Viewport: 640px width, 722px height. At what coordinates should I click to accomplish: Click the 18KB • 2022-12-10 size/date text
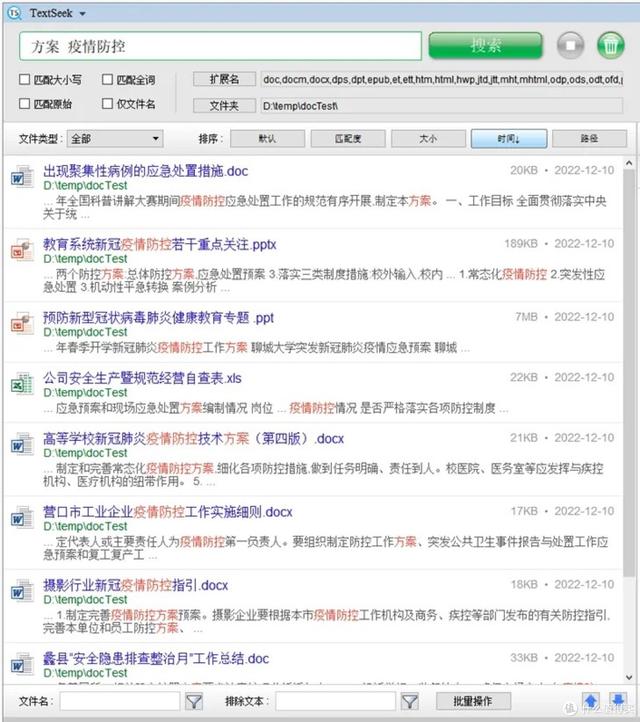[562, 584]
